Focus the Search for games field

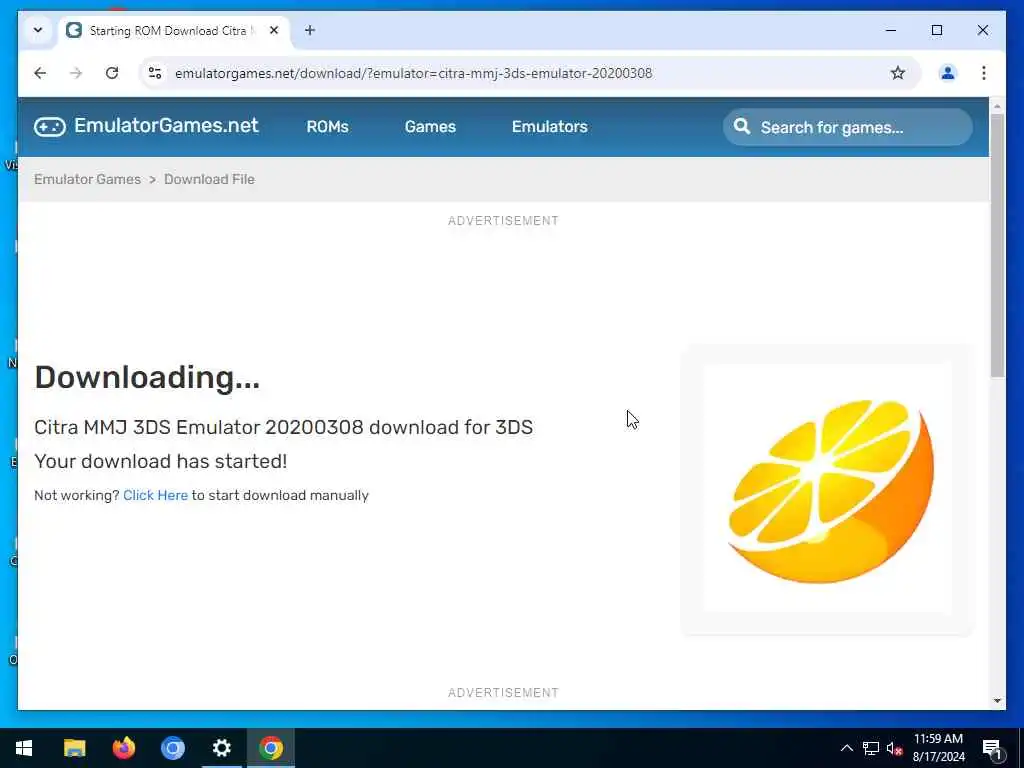[x=848, y=127]
